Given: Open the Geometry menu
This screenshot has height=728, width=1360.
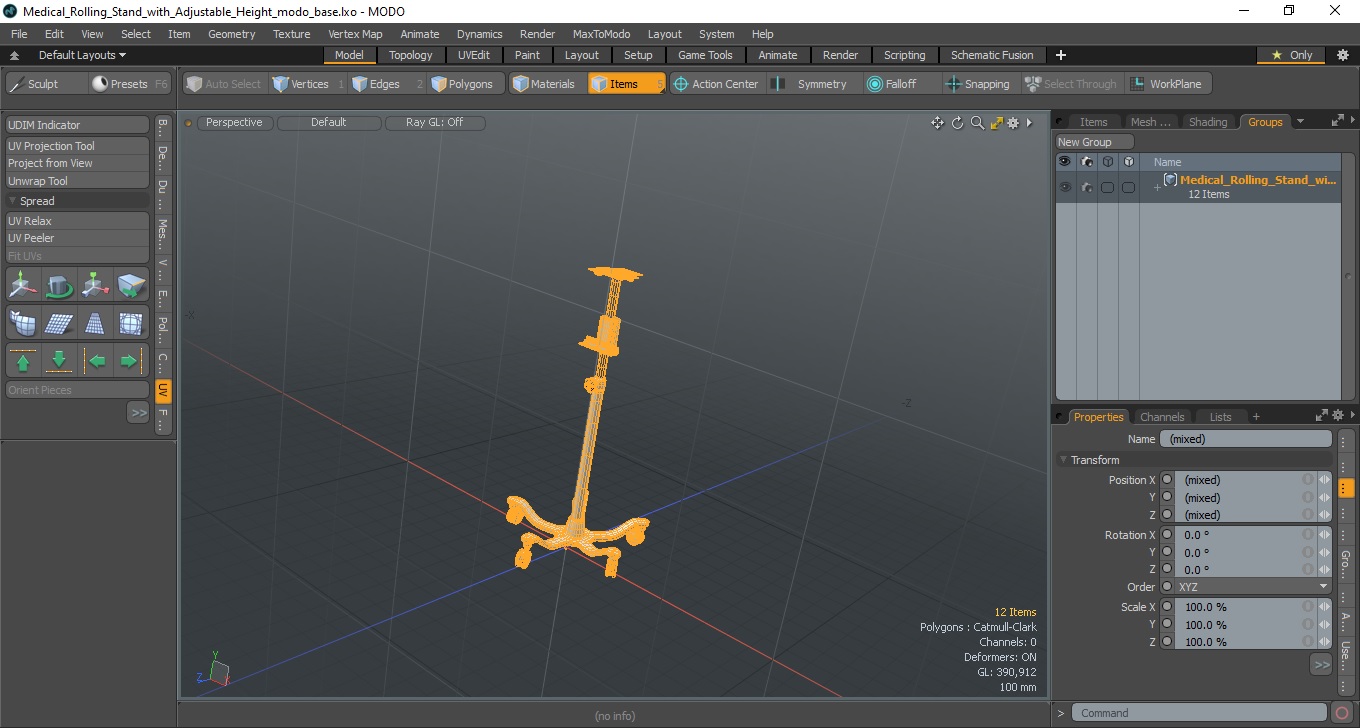Looking at the screenshot, I should [232, 34].
